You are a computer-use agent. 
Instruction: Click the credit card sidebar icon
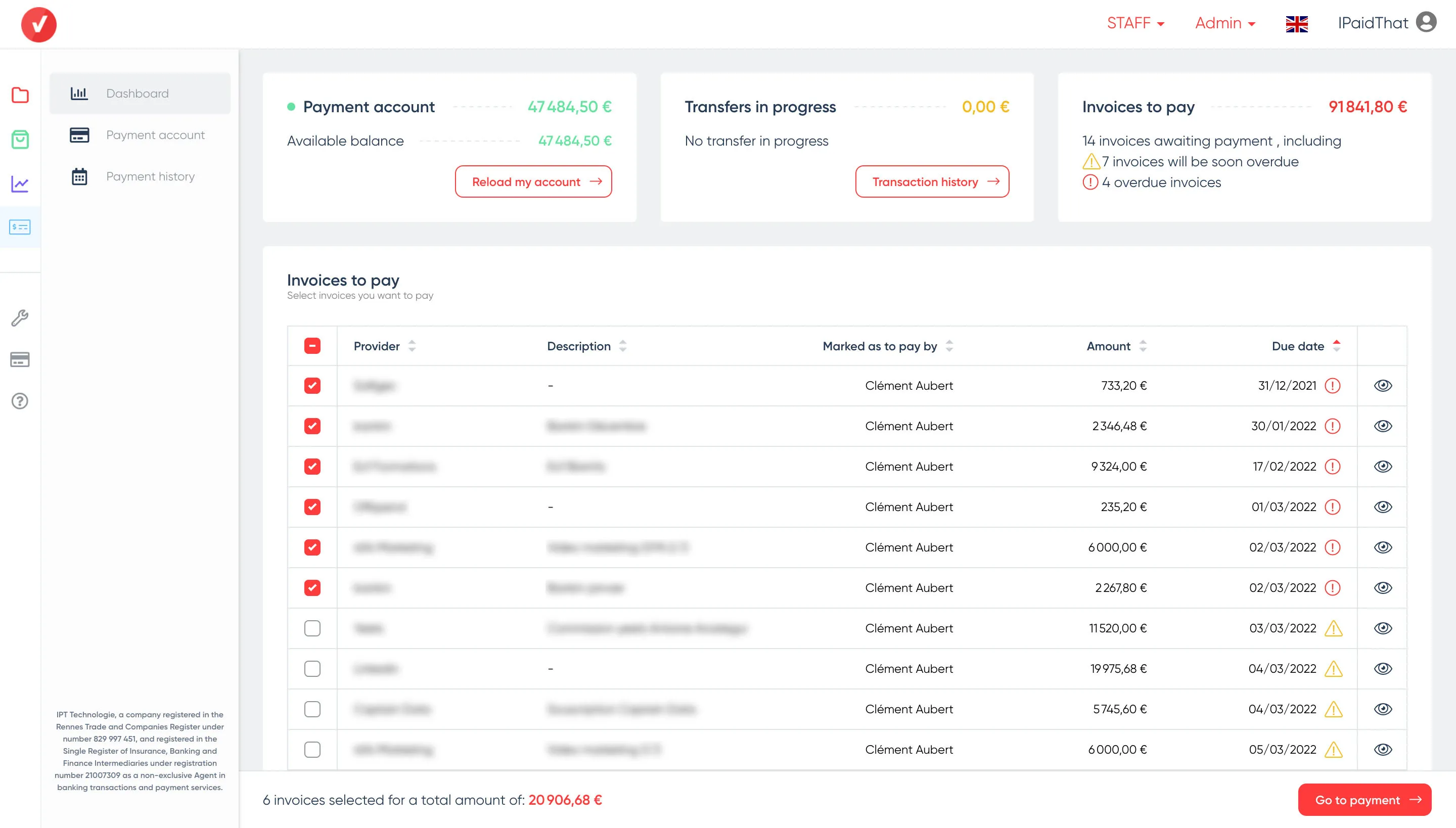click(x=20, y=359)
